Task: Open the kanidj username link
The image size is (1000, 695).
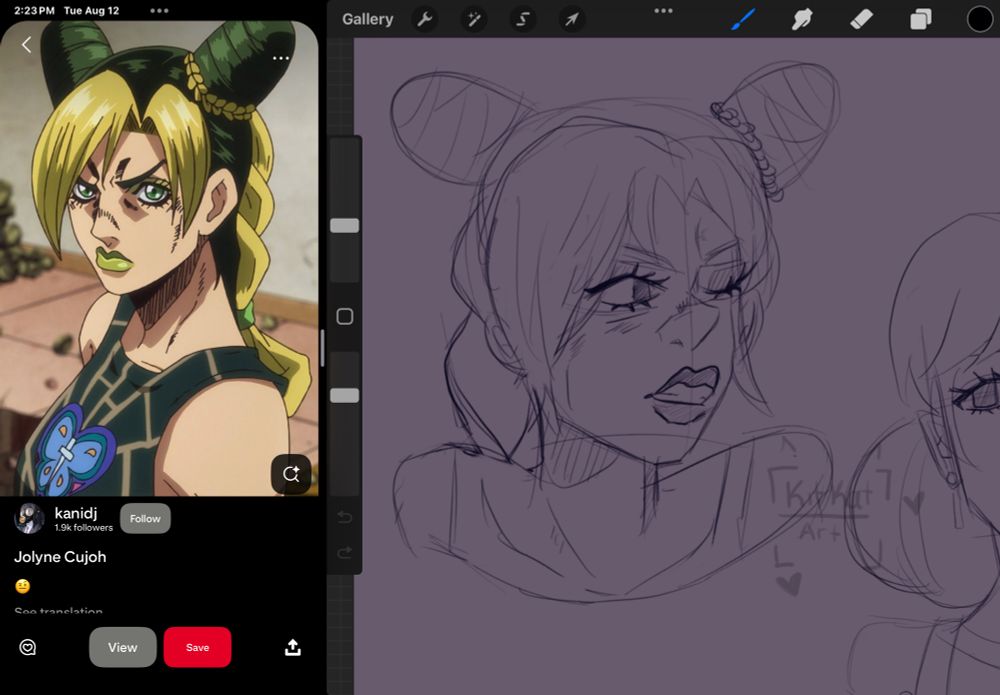Action: pyautogui.click(x=76, y=513)
